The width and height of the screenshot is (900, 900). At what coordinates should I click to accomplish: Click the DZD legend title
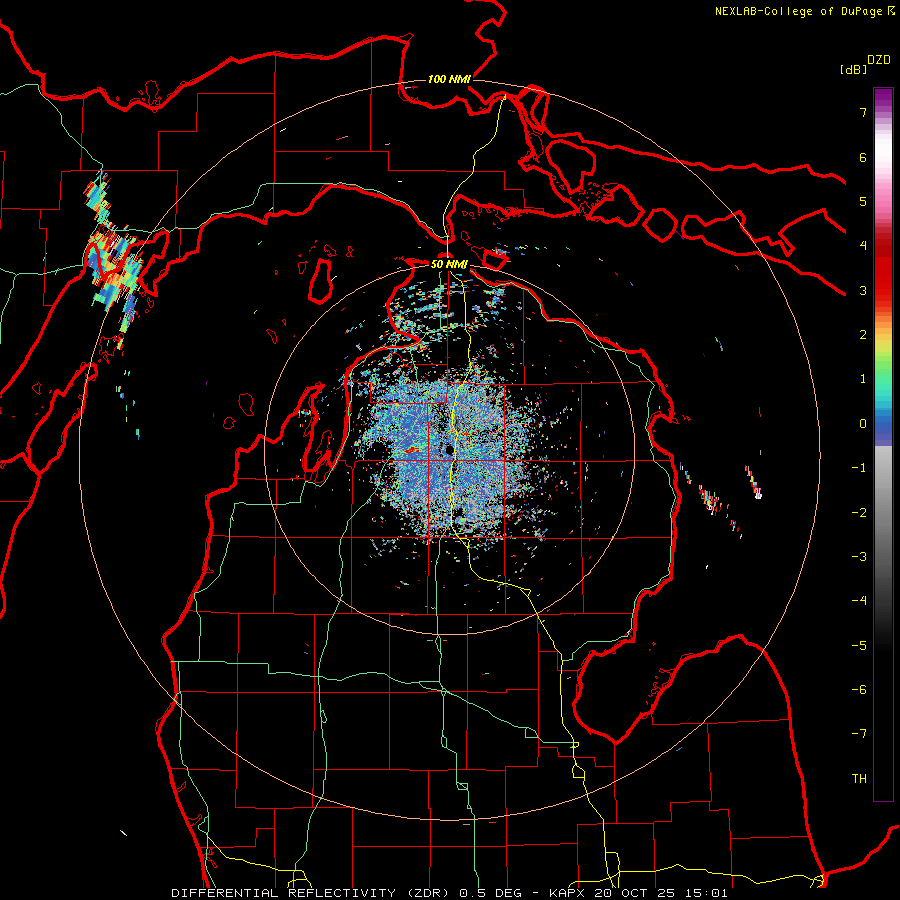point(879,60)
